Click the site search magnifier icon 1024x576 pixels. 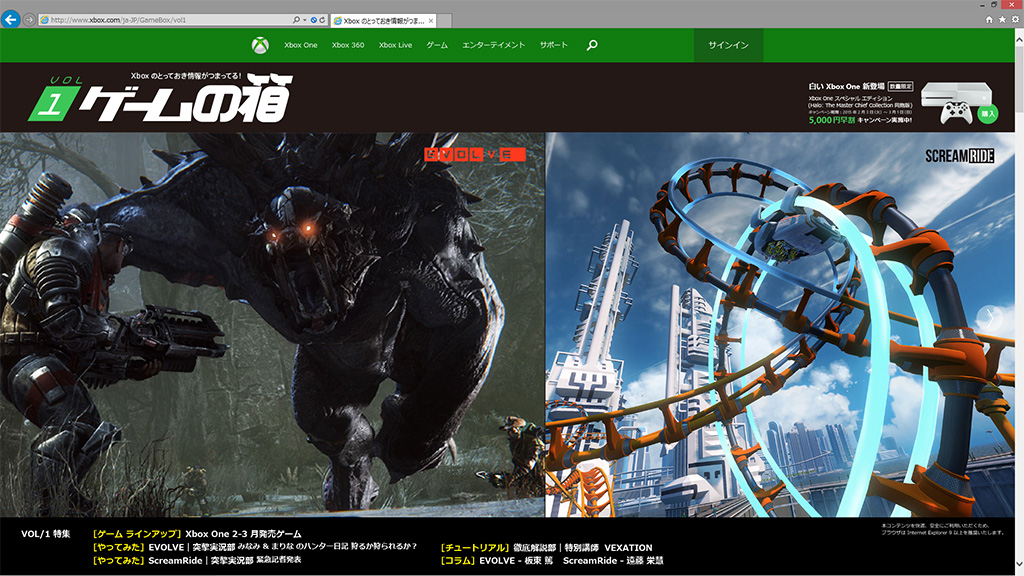click(592, 45)
